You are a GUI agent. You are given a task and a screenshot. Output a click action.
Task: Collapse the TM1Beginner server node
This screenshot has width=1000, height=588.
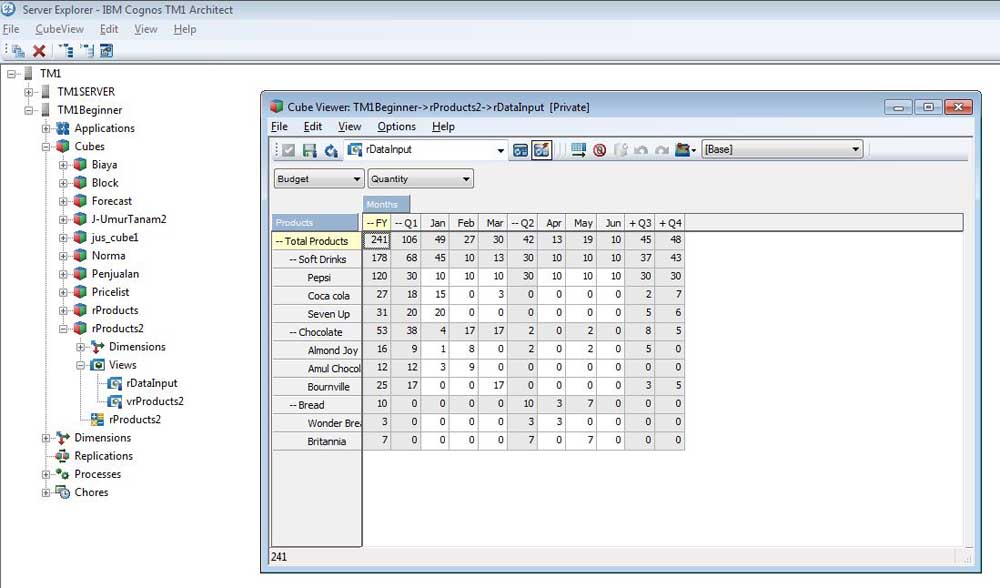29,110
